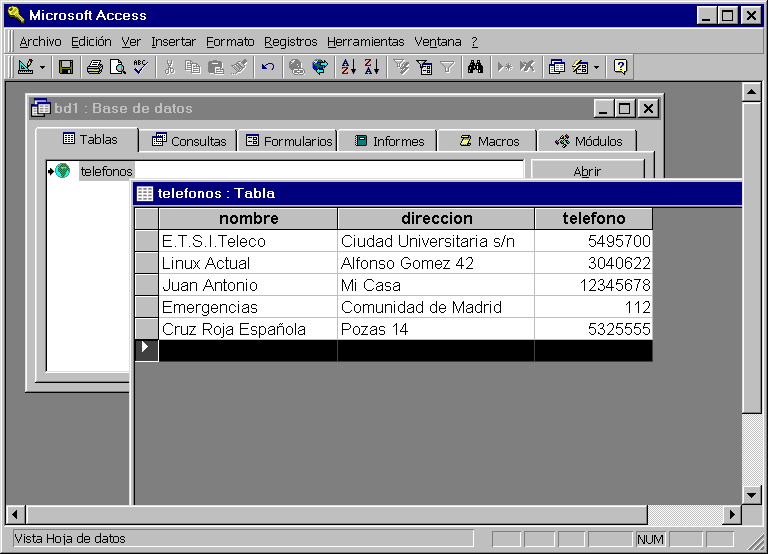This screenshot has width=768, height=554.
Task: Open the View mode dropdown arrow
Action: pyautogui.click(x=42, y=67)
